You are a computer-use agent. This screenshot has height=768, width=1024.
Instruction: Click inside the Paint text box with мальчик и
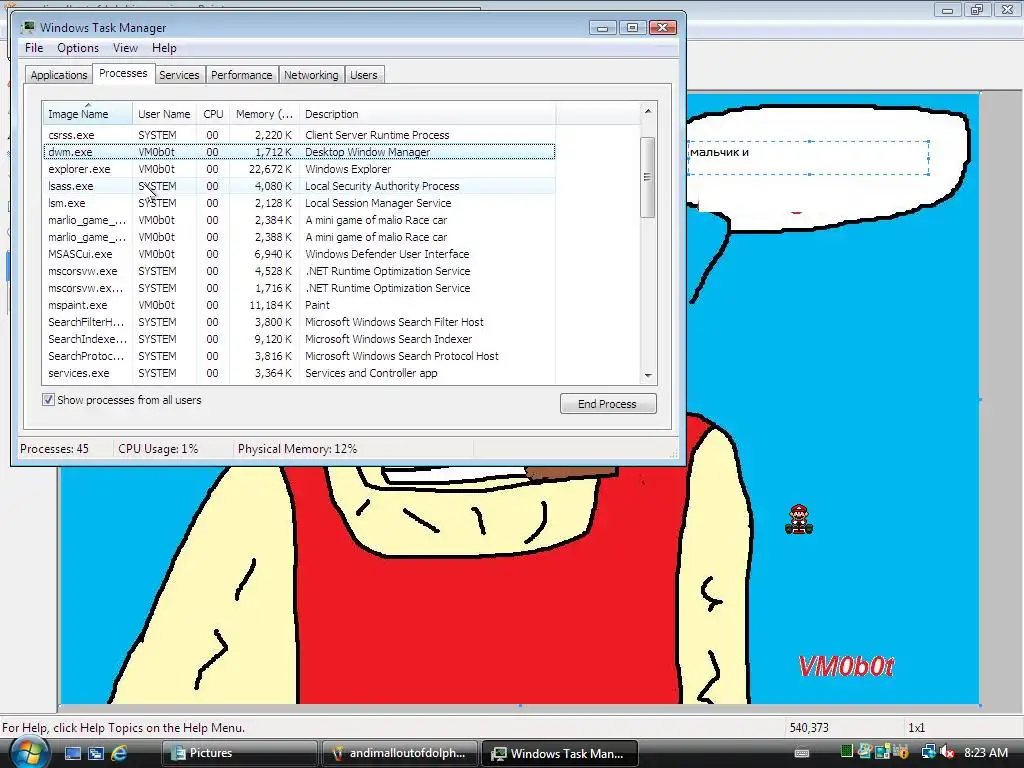pyautogui.click(x=808, y=157)
